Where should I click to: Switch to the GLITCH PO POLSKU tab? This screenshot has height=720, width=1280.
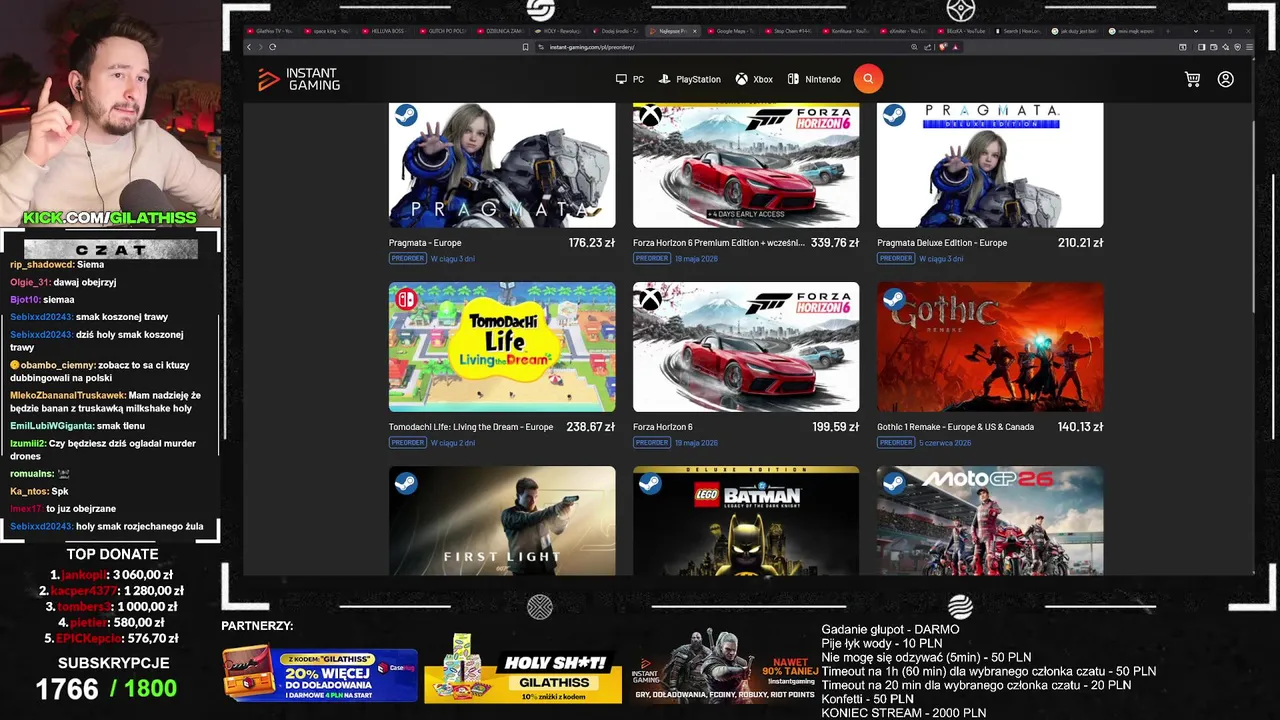445,31
